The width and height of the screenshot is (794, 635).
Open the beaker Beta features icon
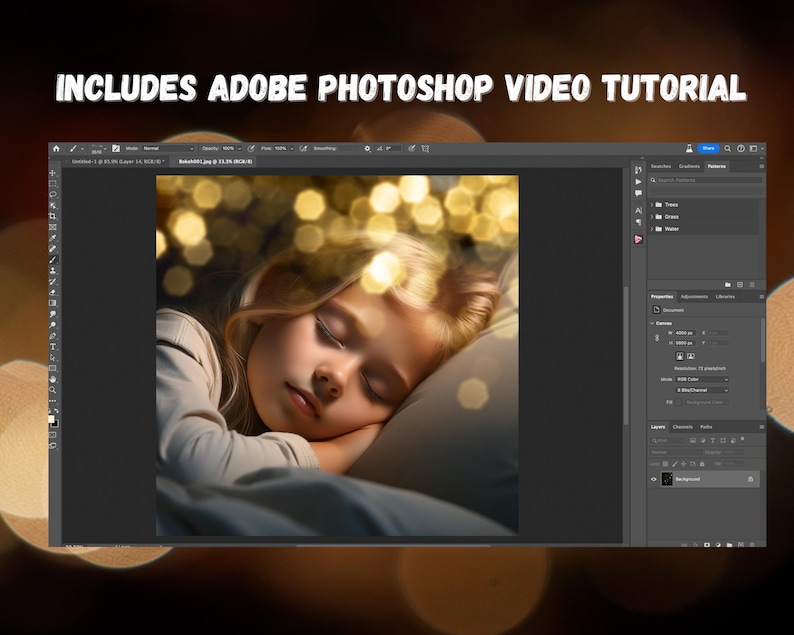[x=689, y=148]
